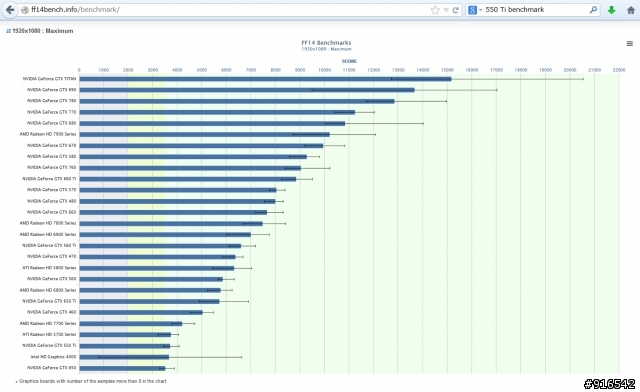This screenshot has width=640, height=392.
Task: Click the Radeon HD 7900 Series score bar
Action: (x=204, y=134)
